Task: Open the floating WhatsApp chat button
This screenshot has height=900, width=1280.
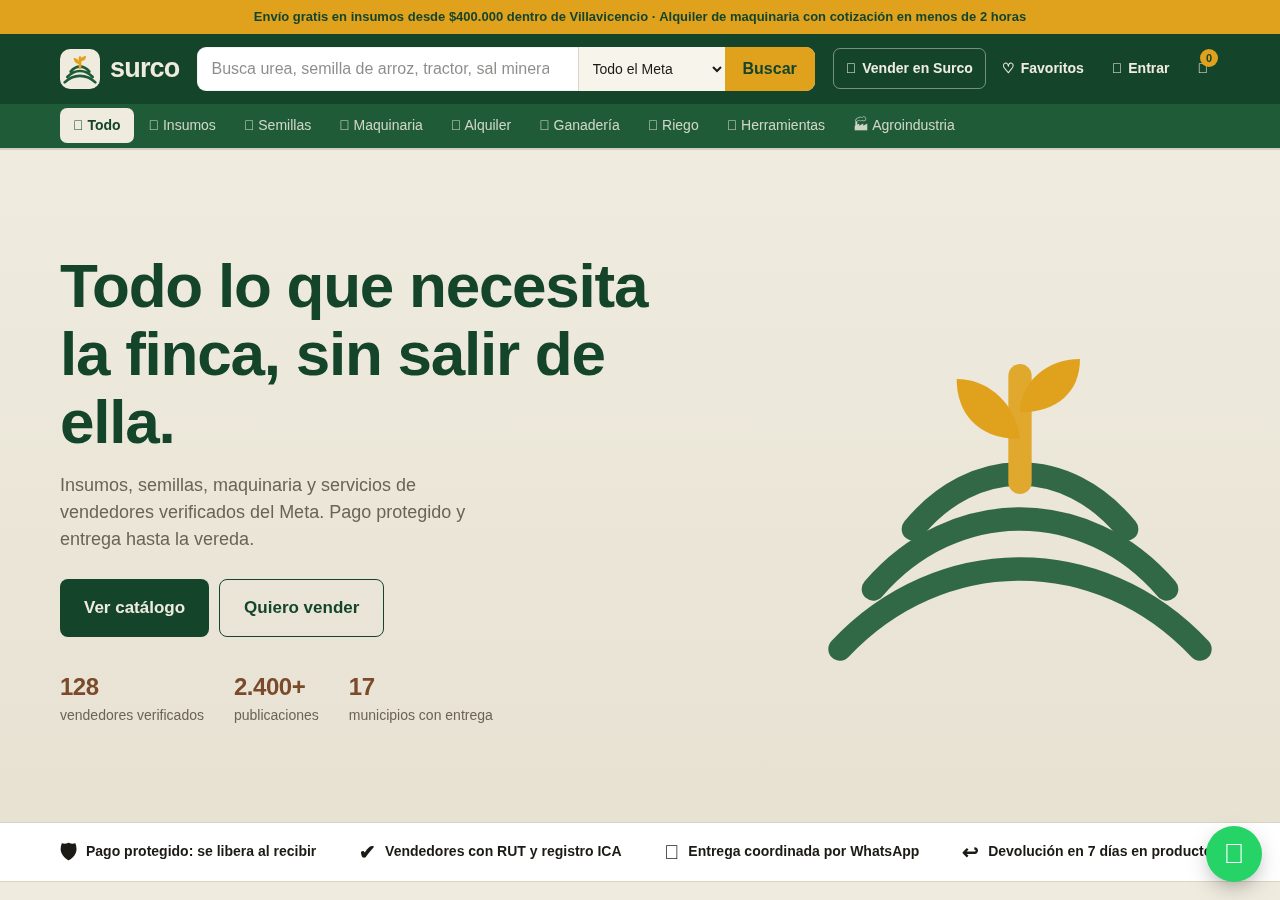Action: point(1234,854)
